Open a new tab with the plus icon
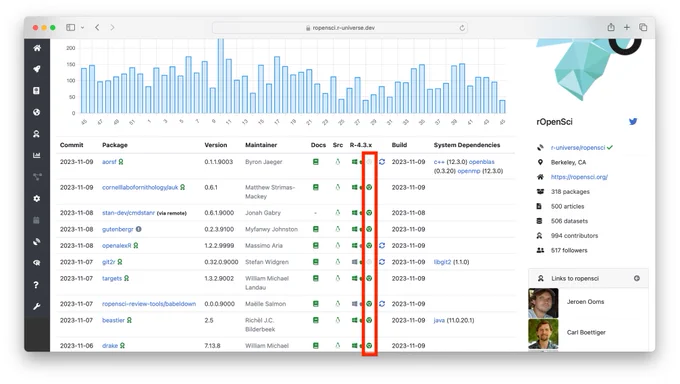This screenshot has height=384, width=680. click(627, 27)
